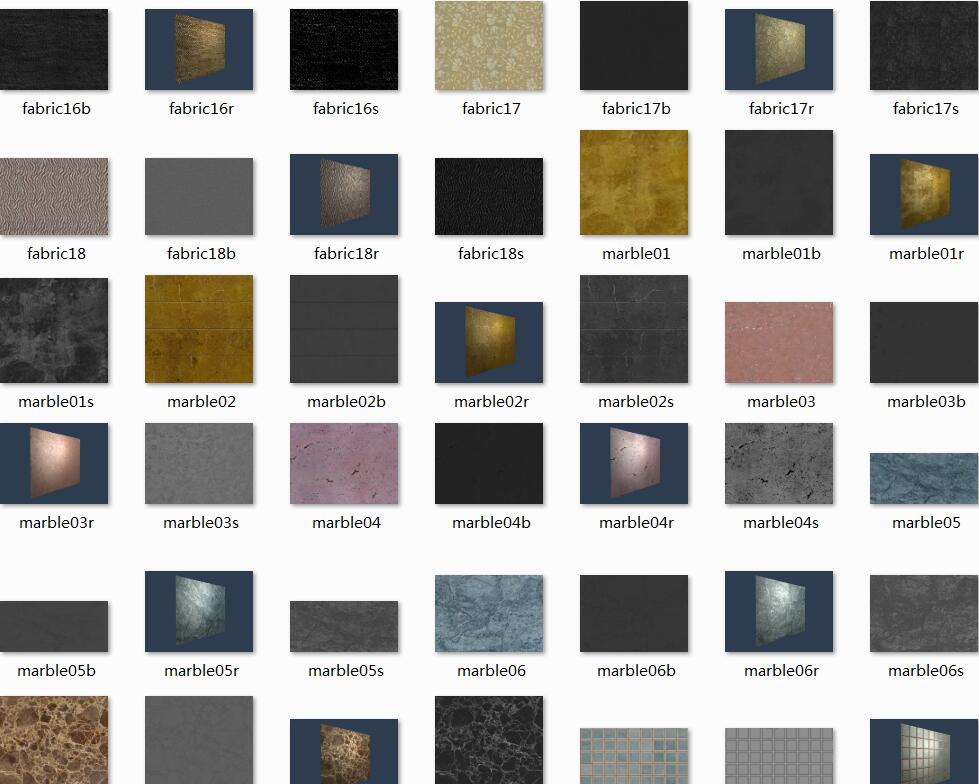This screenshot has width=979, height=784.
Task: Click the fabric17 floral texture thumbnail
Action: pos(489,45)
